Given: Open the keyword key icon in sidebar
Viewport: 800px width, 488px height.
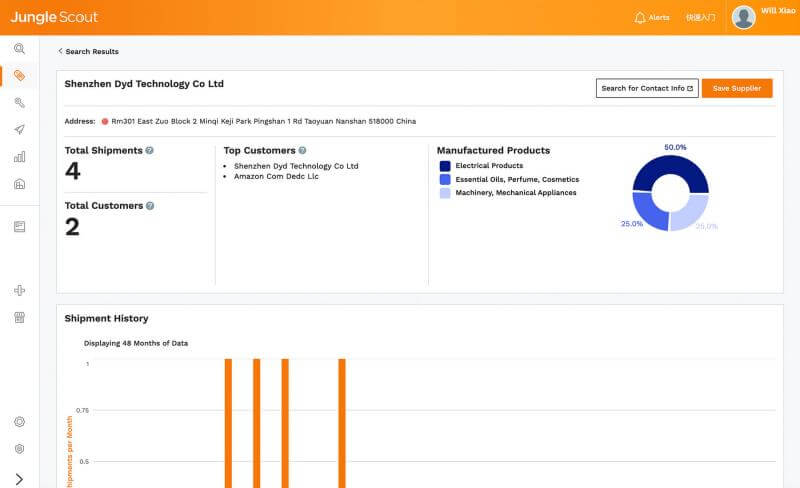Looking at the screenshot, I should pyautogui.click(x=19, y=103).
